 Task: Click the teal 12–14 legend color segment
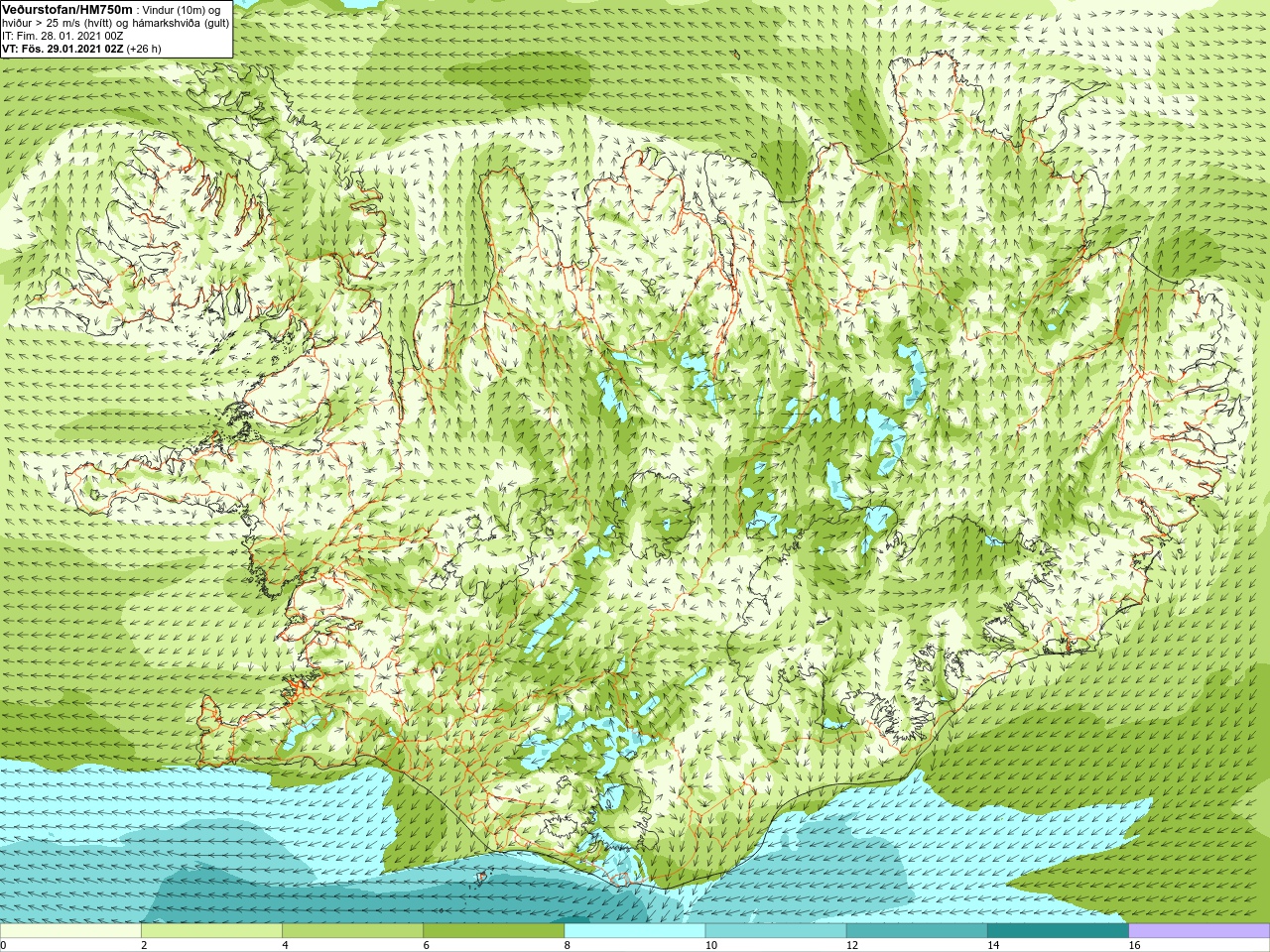[x=917, y=931]
